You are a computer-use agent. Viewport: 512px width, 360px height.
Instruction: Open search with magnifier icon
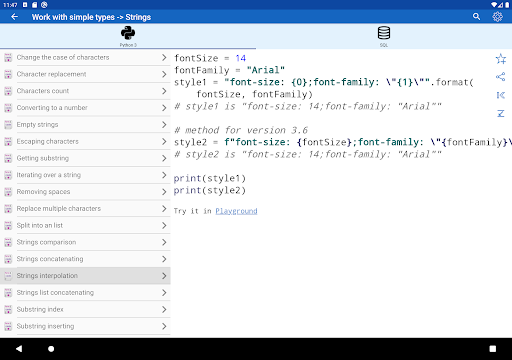pos(476,17)
